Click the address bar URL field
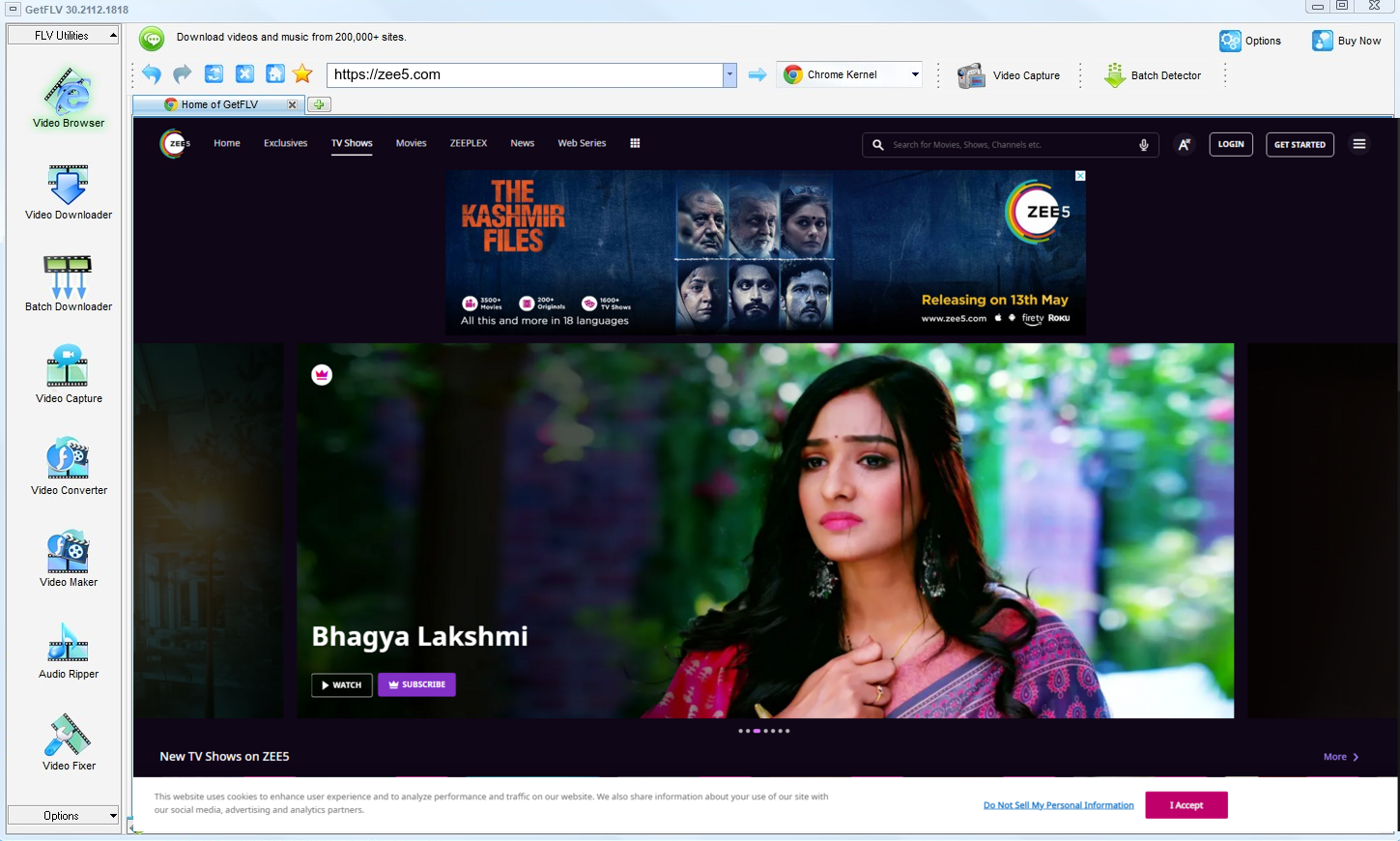Screen dimensions: 1400x841 pos(526,74)
